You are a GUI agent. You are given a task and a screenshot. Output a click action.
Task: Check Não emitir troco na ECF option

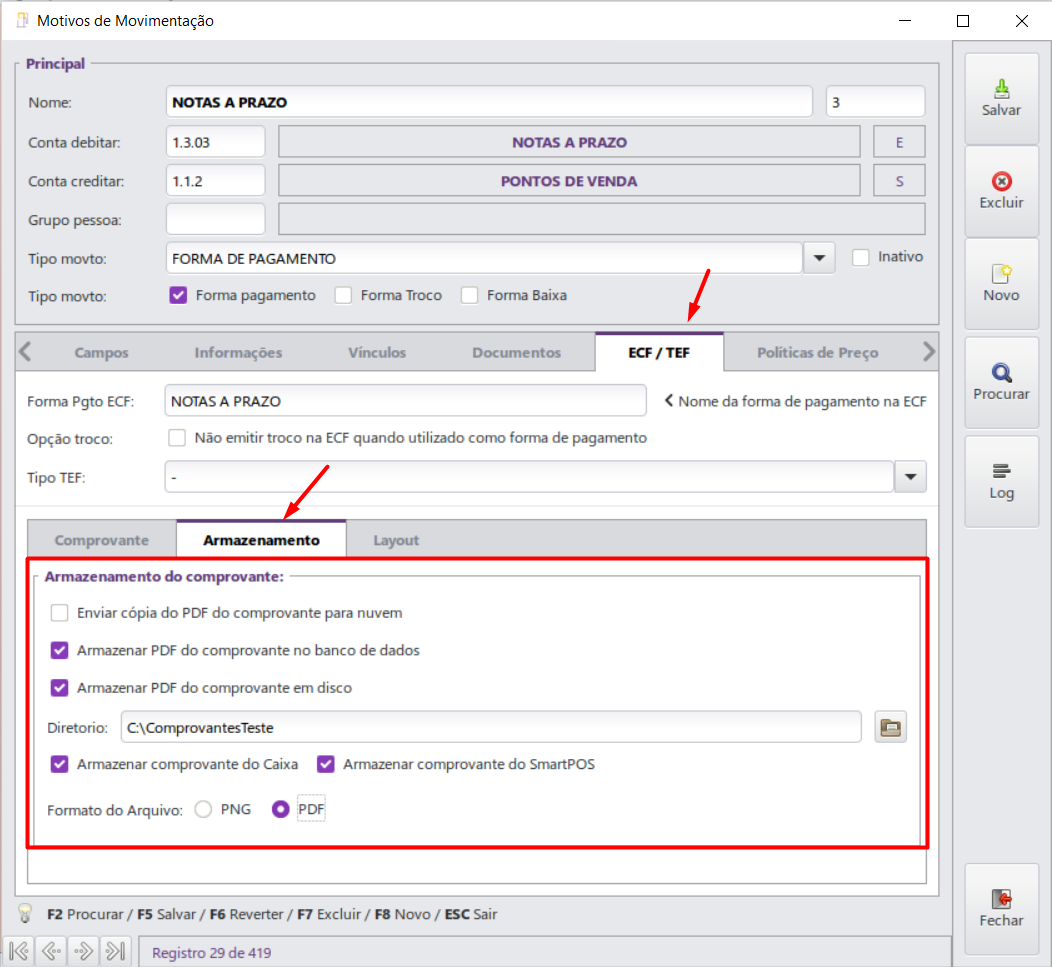click(176, 438)
